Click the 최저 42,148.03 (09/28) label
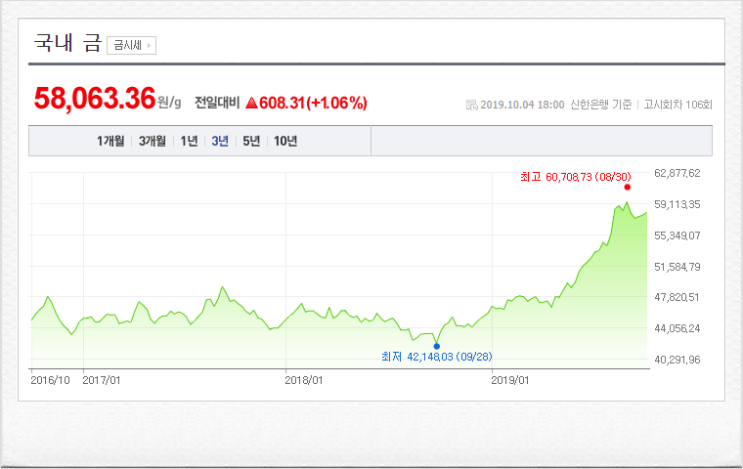This screenshot has width=743, height=469. (x=436, y=357)
